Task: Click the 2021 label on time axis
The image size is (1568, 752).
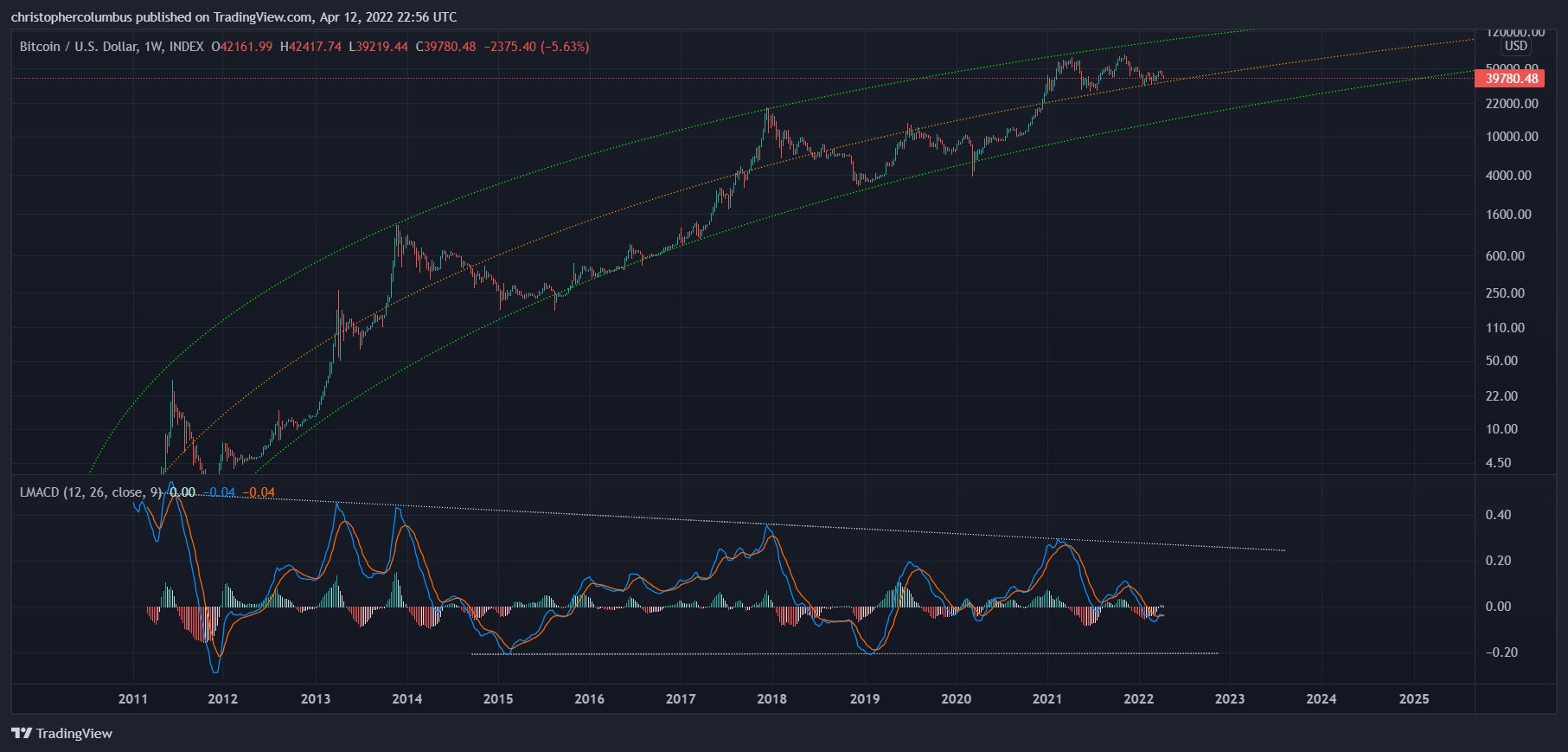Action: pyautogui.click(x=1047, y=699)
